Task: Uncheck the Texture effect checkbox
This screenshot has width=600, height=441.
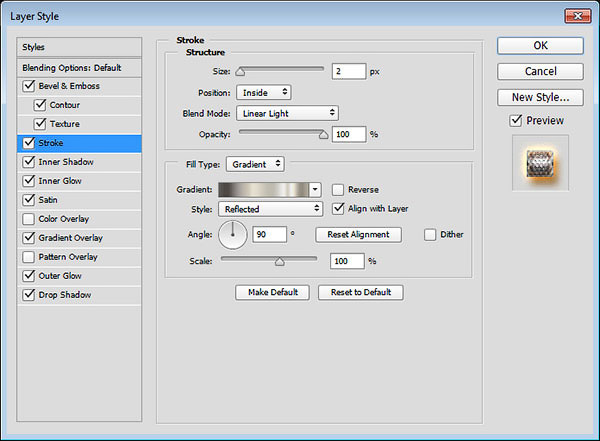Action: click(x=40, y=124)
